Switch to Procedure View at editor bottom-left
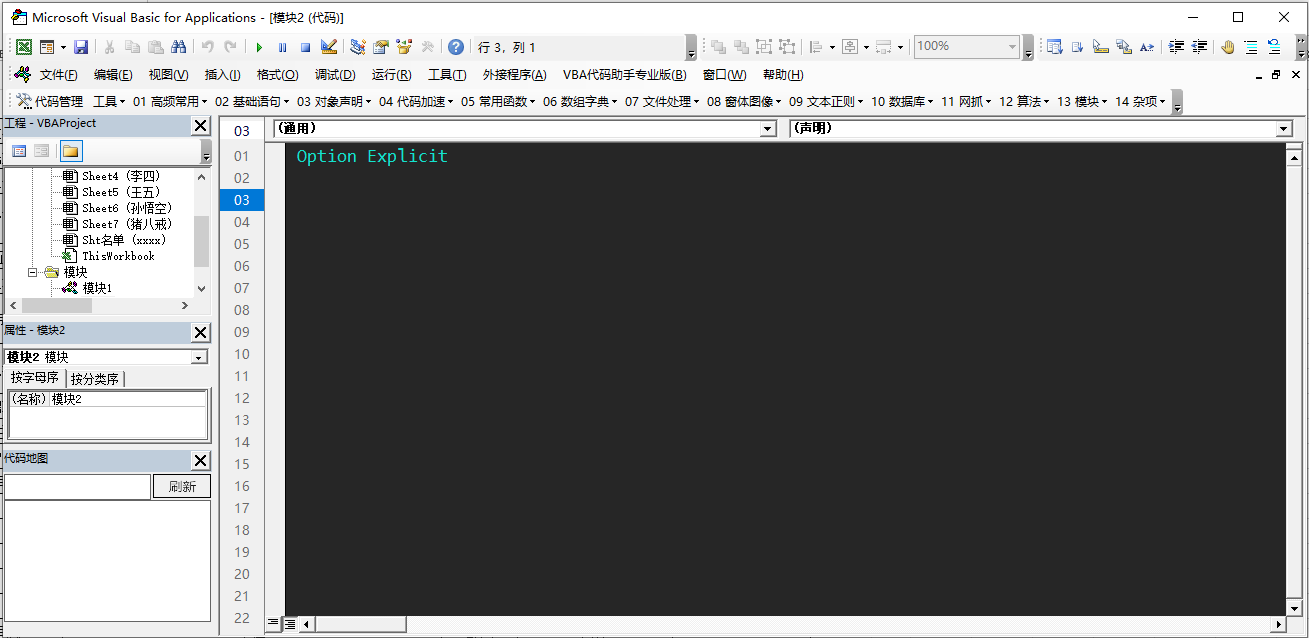 click(x=273, y=623)
